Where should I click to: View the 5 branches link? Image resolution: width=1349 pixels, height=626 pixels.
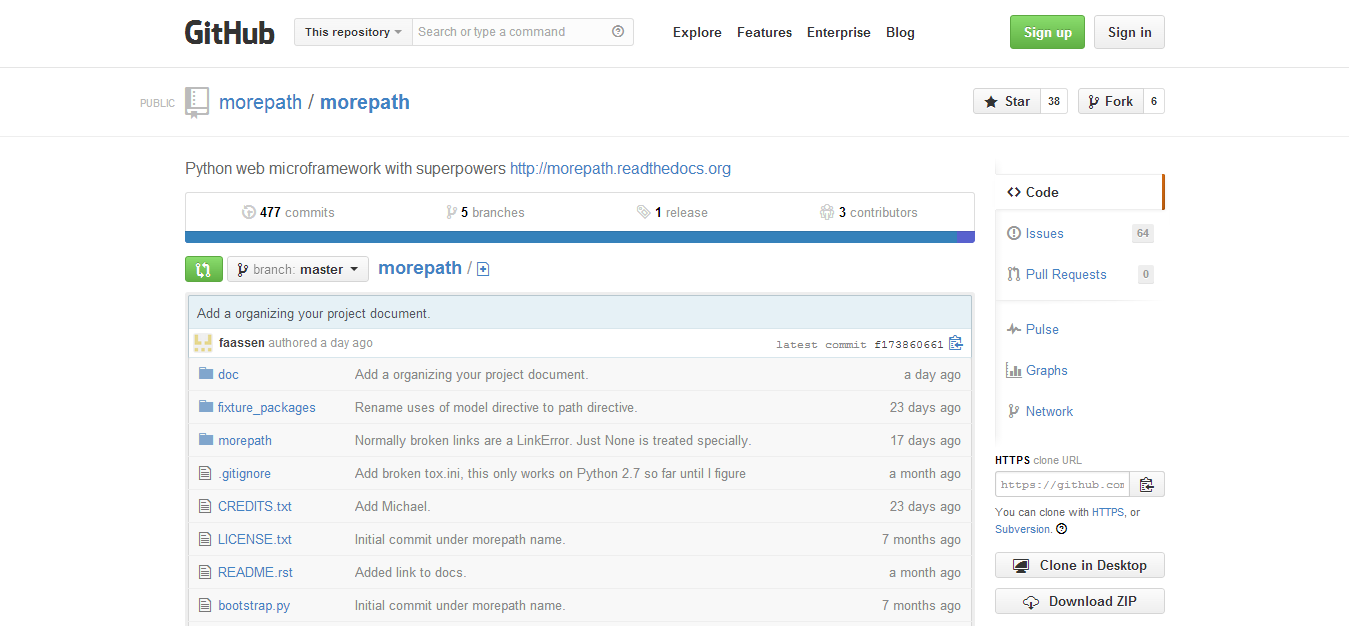tap(485, 212)
